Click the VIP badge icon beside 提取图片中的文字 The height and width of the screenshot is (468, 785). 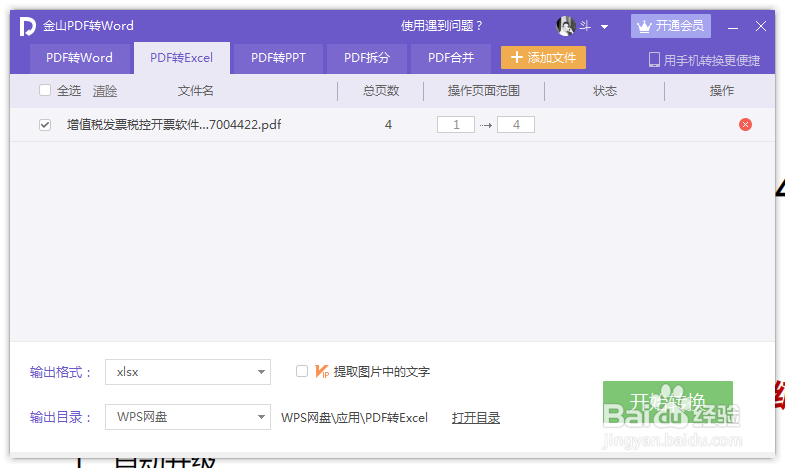pyautogui.click(x=321, y=371)
